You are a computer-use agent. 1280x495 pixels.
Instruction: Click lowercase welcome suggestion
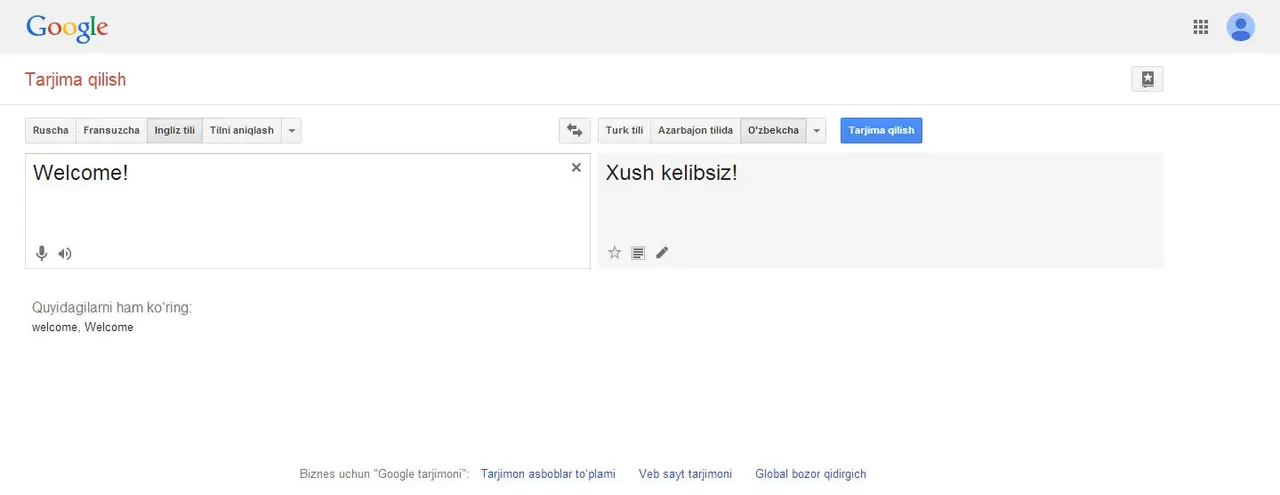pyautogui.click(x=54, y=328)
